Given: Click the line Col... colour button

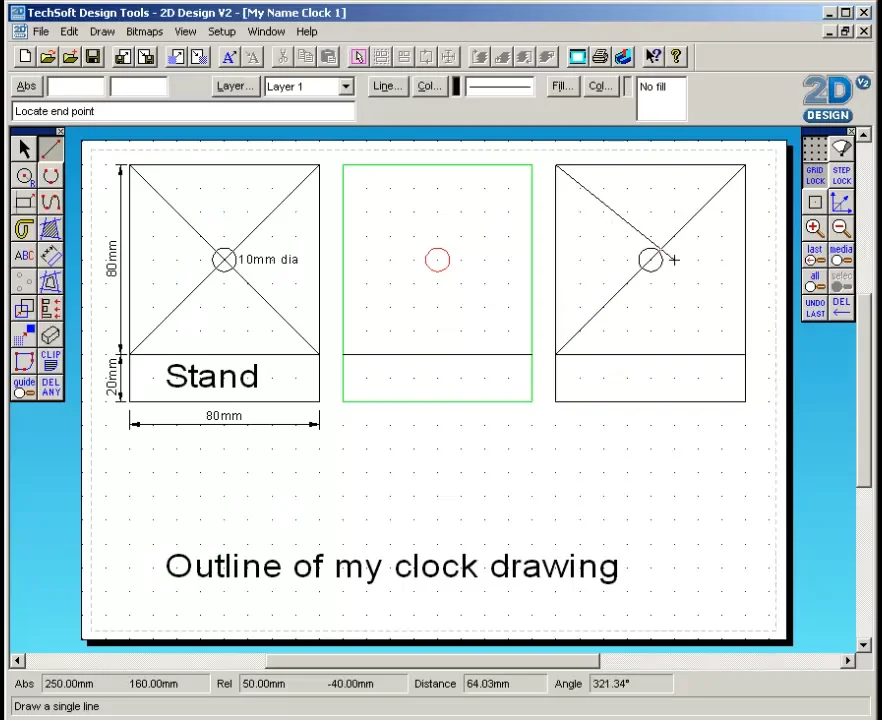Looking at the screenshot, I should pyautogui.click(x=429, y=86).
